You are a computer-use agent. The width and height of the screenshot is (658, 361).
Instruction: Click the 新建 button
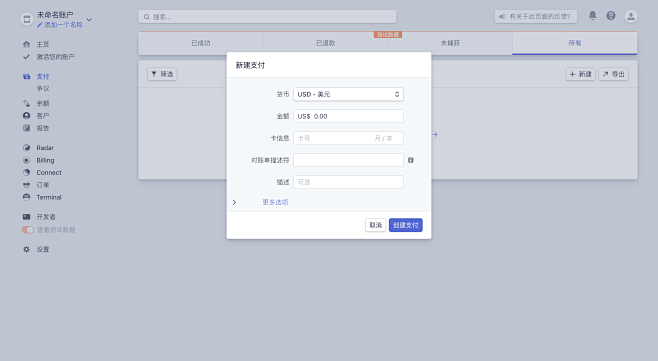[x=580, y=74]
